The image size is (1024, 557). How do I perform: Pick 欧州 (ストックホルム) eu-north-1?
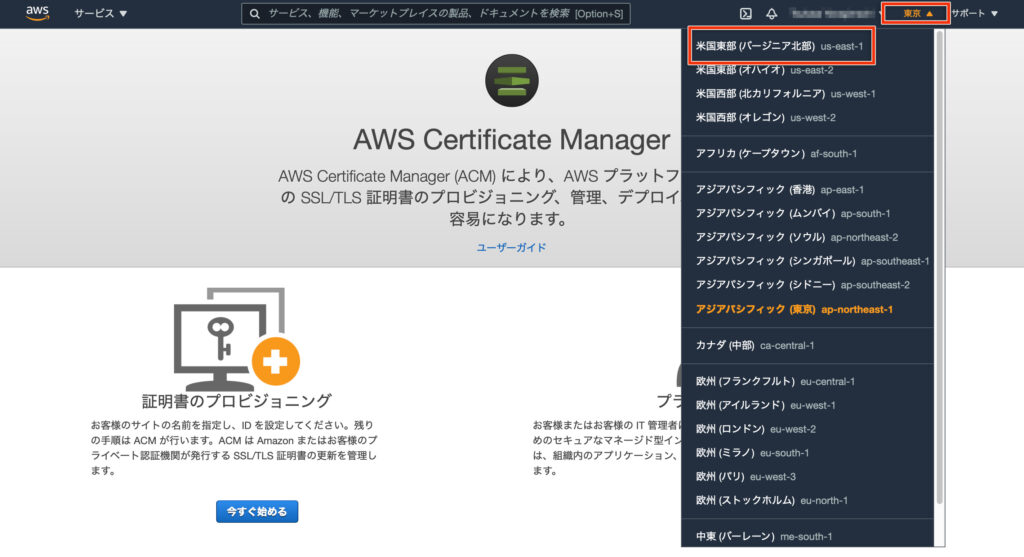click(x=771, y=501)
